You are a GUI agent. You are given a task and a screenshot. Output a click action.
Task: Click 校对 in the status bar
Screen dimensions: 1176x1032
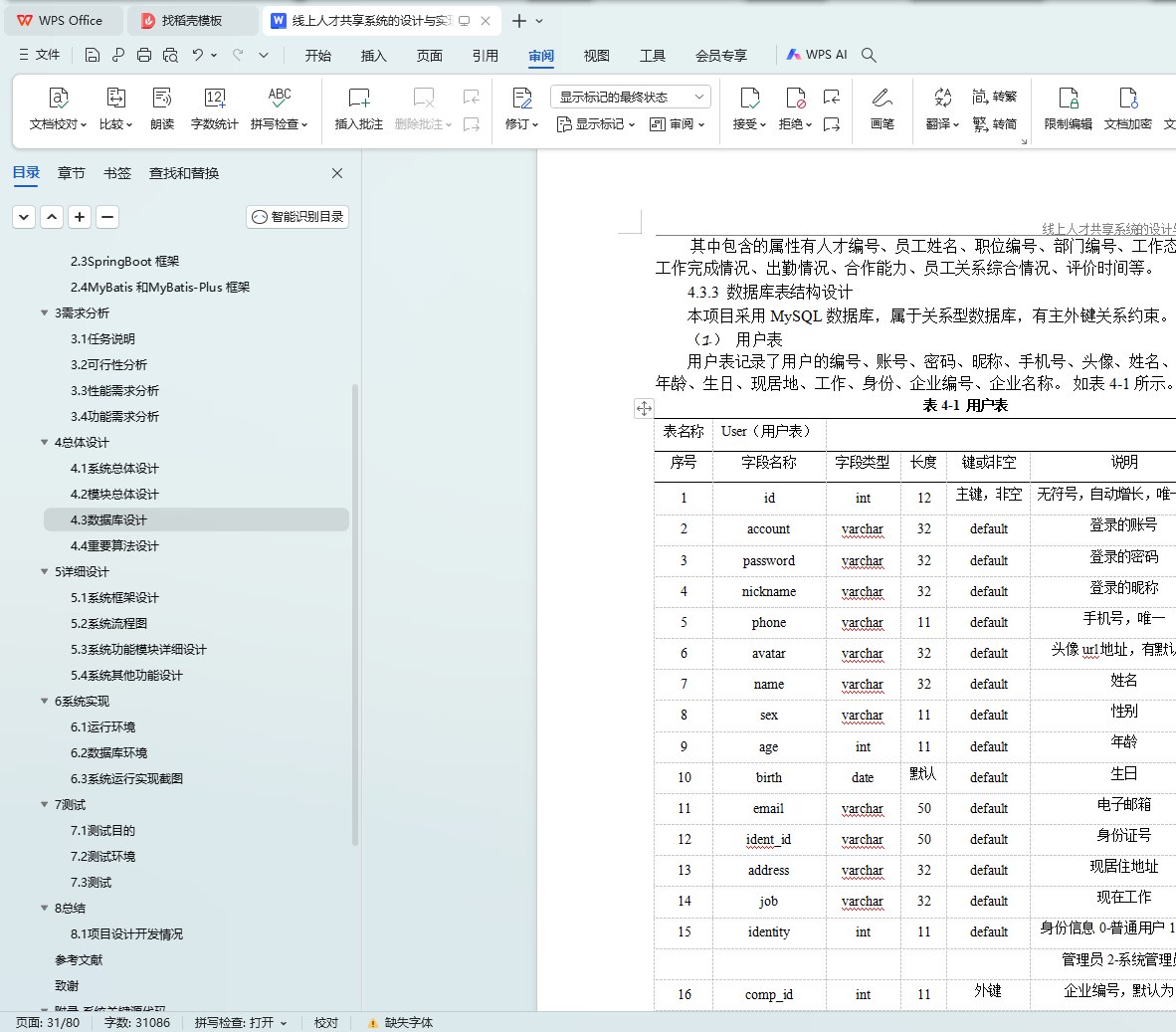point(326,1022)
